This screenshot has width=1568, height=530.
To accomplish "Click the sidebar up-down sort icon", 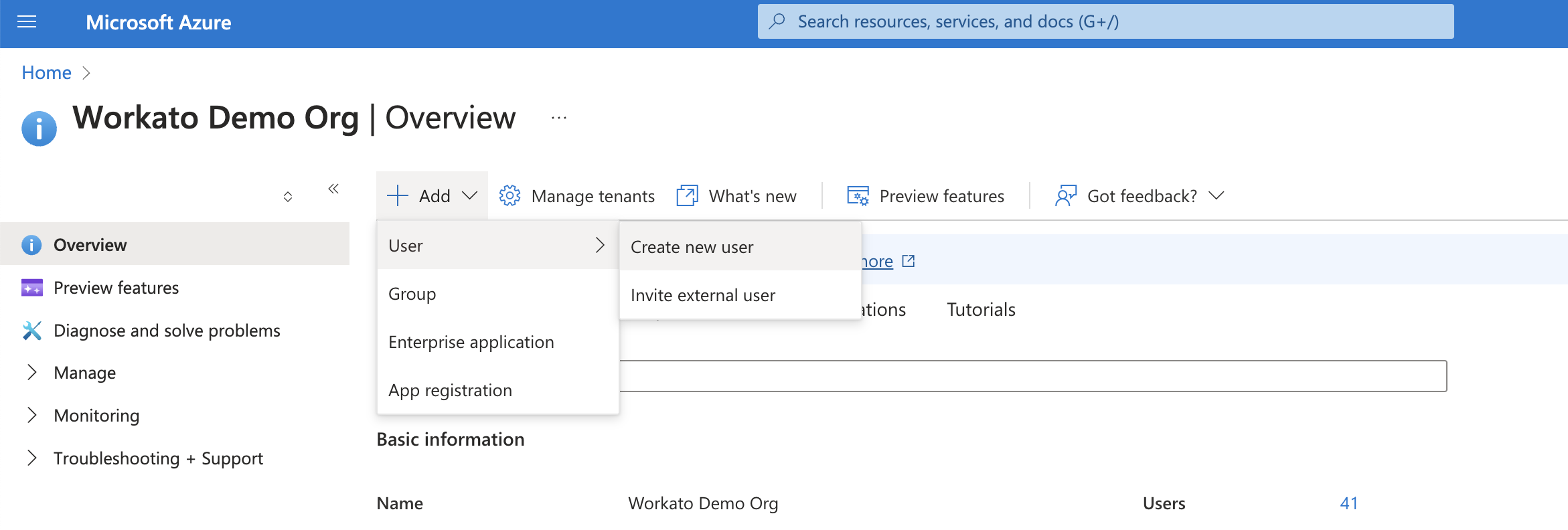I will click(288, 197).
